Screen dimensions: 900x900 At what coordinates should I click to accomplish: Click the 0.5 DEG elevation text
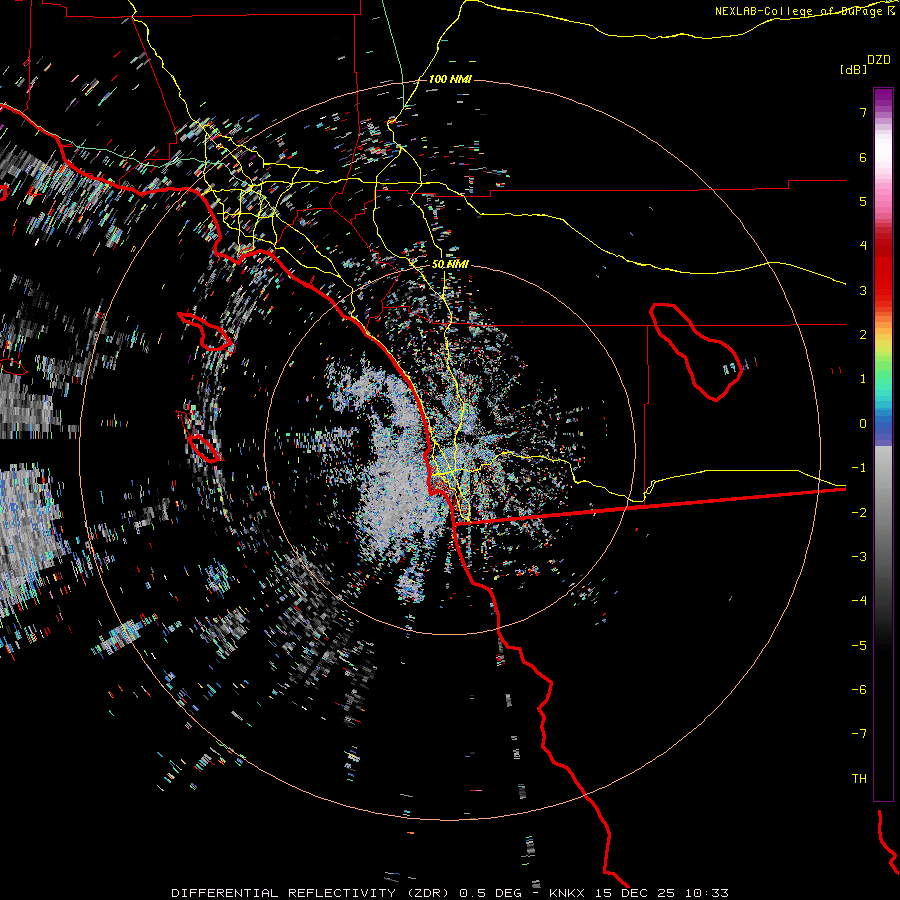tap(490, 893)
